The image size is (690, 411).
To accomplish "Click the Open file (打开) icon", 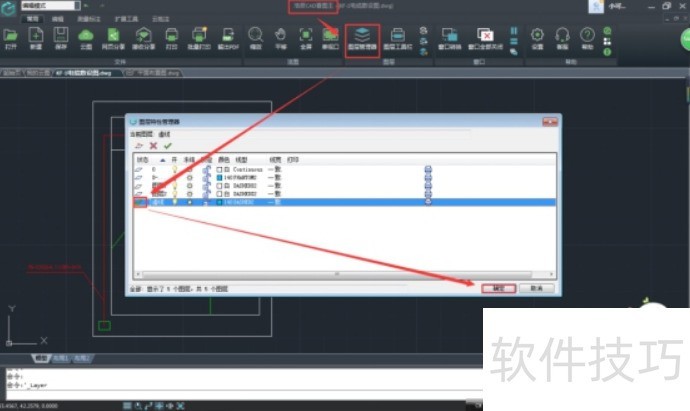I will [x=11, y=38].
